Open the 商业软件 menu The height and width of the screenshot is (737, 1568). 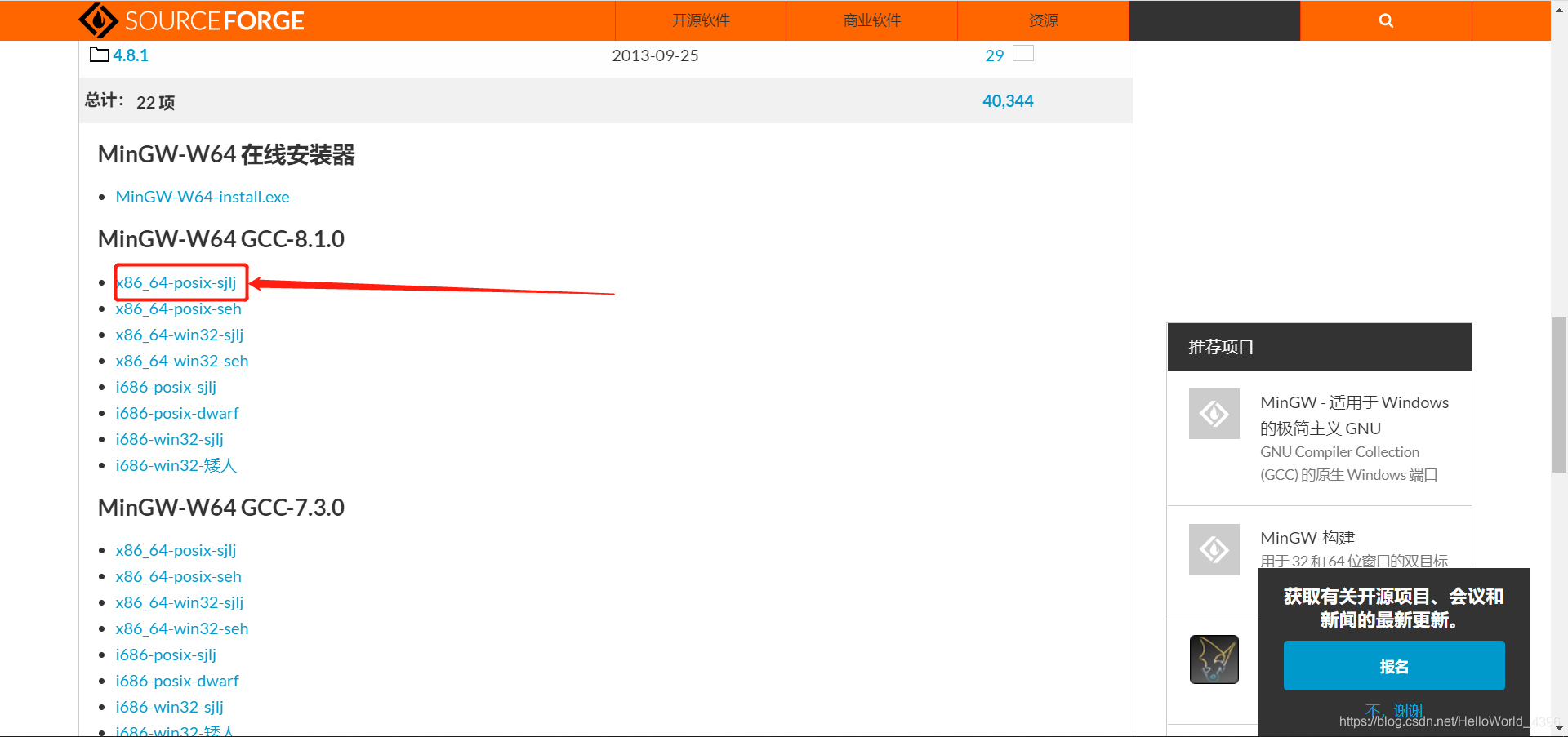click(872, 20)
